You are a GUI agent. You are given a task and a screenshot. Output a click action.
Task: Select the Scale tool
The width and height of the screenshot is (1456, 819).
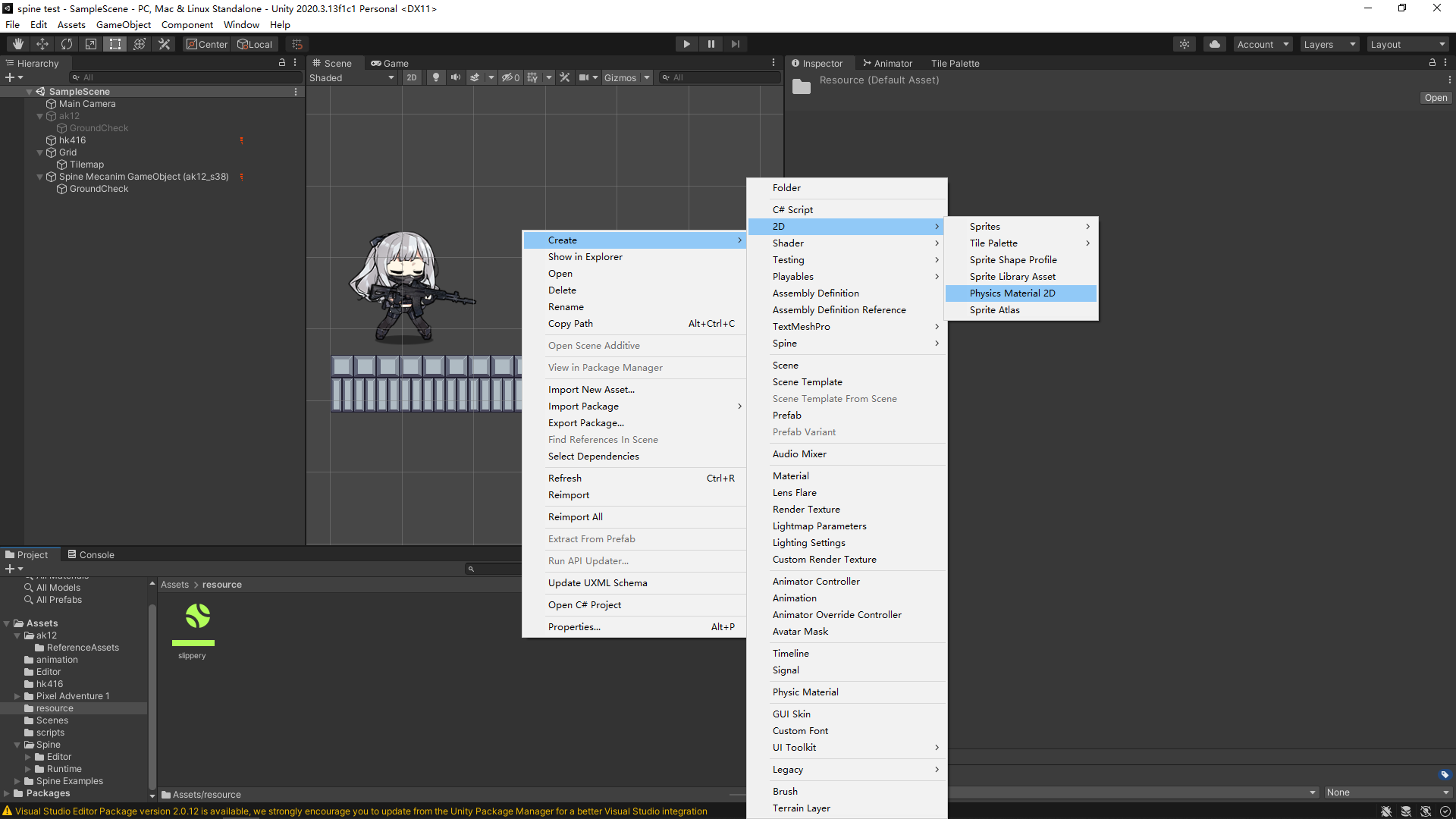pyautogui.click(x=91, y=43)
